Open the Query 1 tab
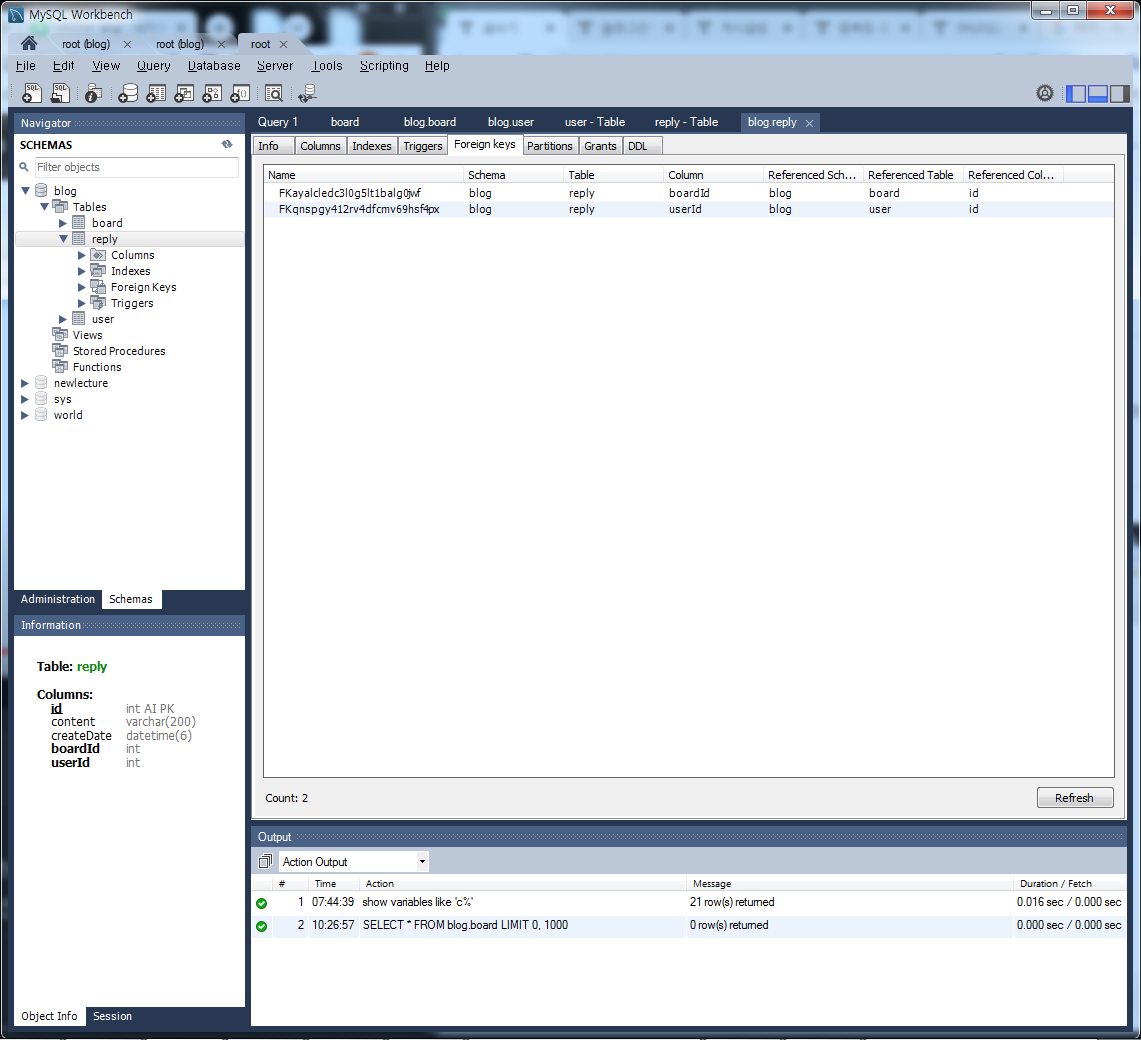Image resolution: width=1141 pixels, height=1040 pixels. (278, 122)
